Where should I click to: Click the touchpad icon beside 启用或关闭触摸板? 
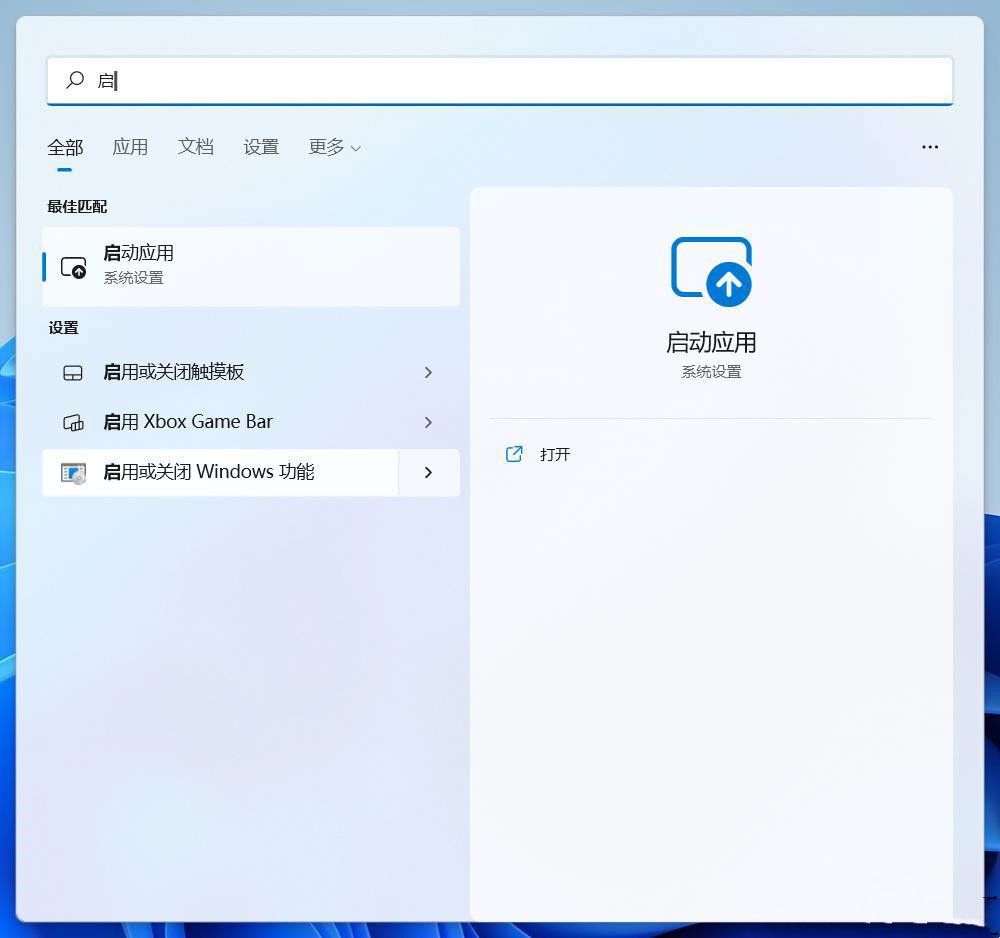(71, 372)
